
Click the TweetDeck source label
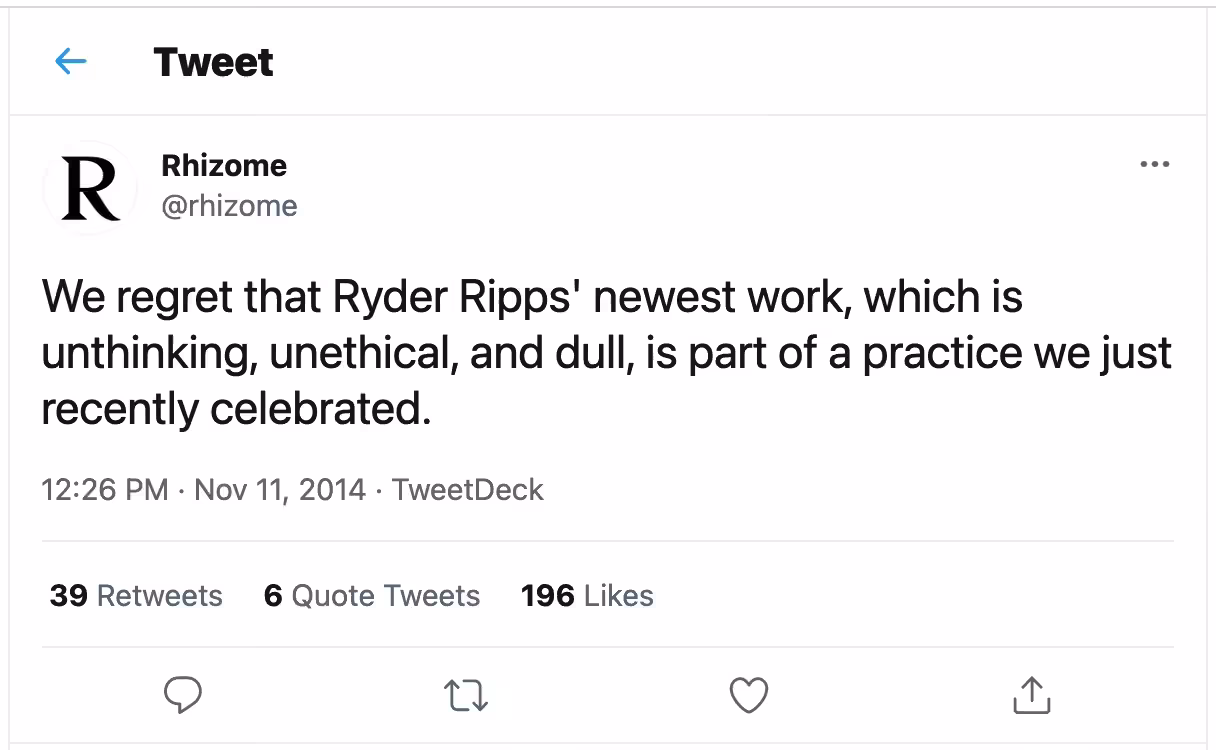(468, 490)
